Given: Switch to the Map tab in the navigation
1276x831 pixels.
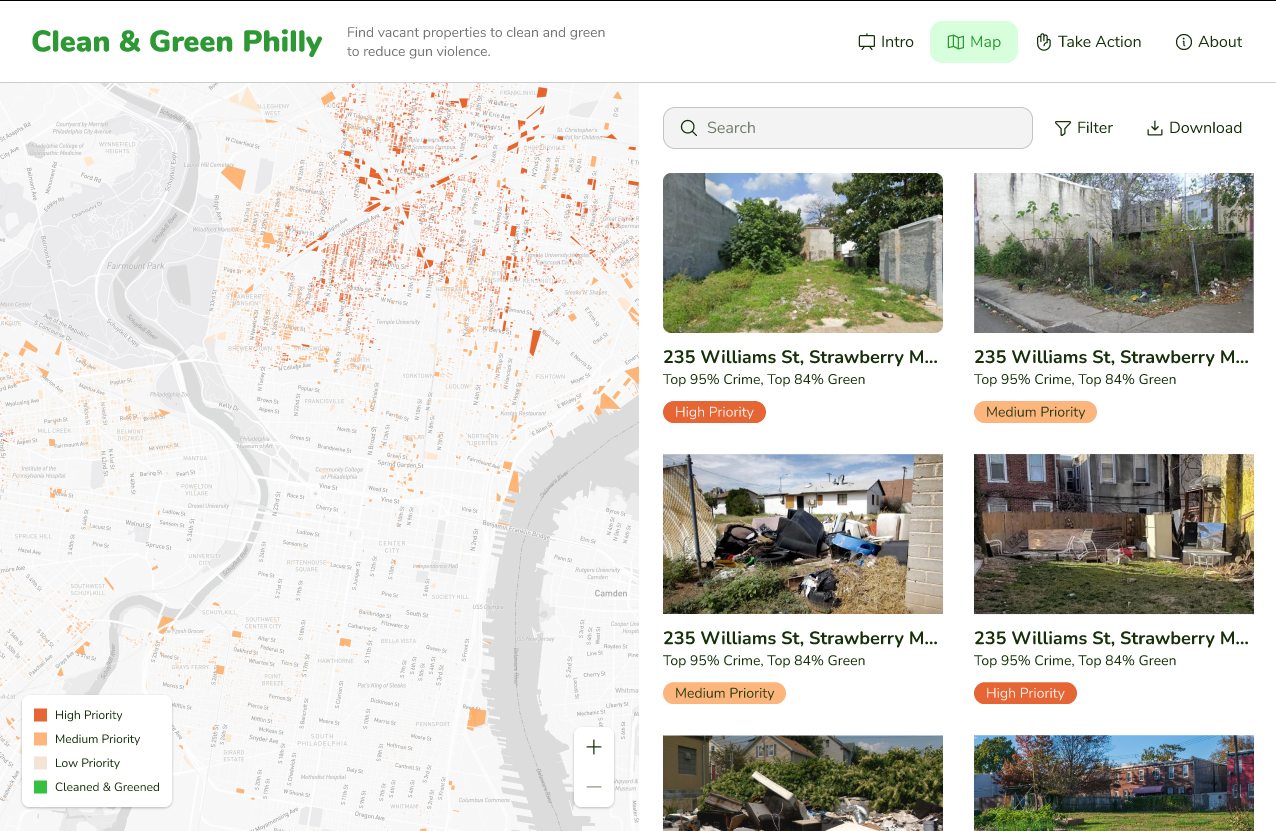Looking at the screenshot, I should pos(974,41).
